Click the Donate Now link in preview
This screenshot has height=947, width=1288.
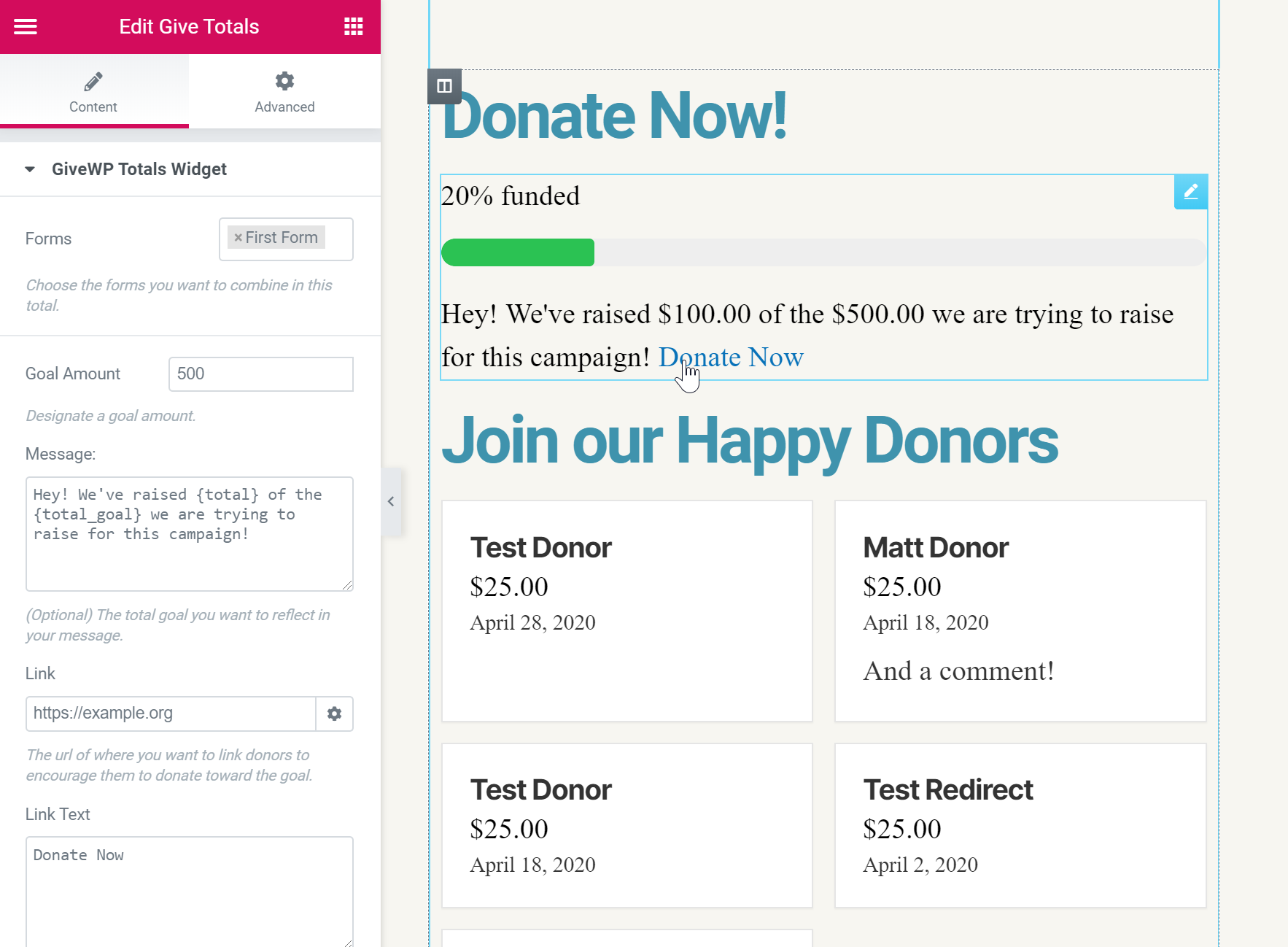pyautogui.click(x=731, y=357)
